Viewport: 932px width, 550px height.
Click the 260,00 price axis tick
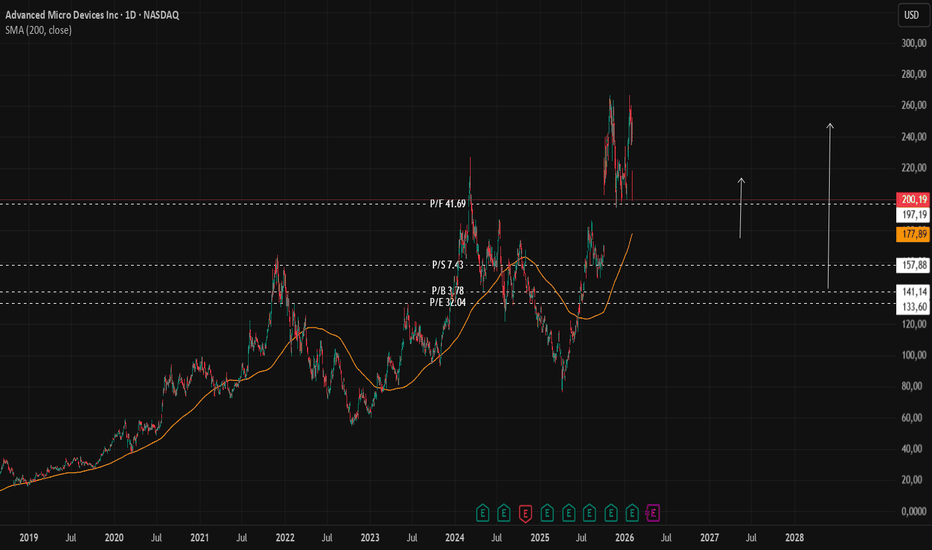914,105
